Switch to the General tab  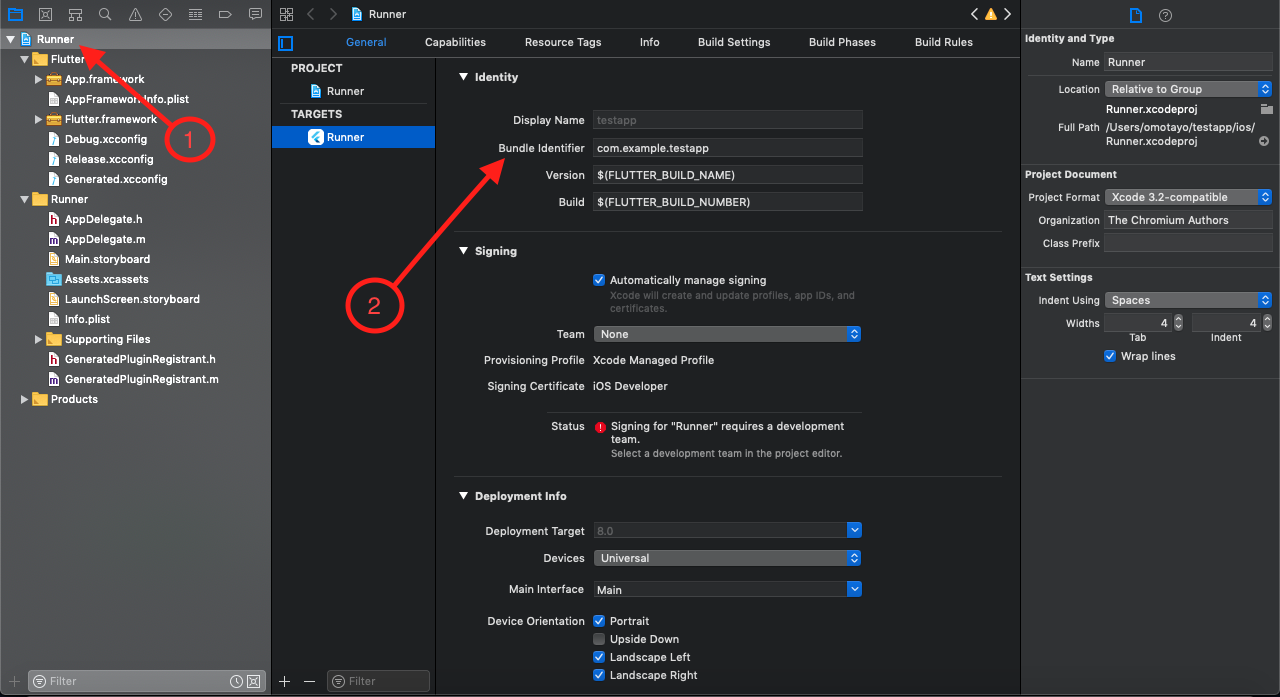pos(366,42)
